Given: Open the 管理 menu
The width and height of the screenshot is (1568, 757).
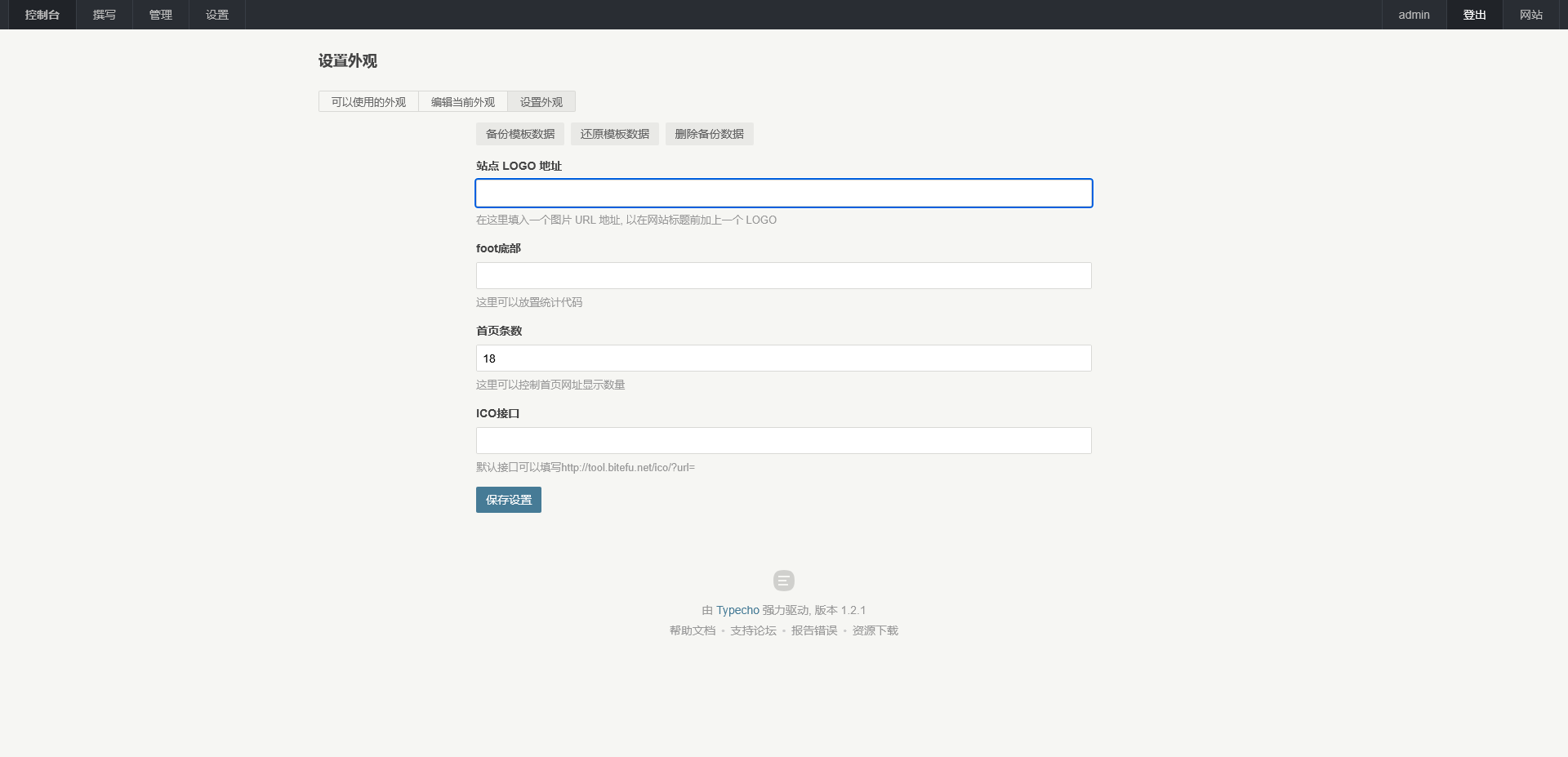Looking at the screenshot, I should click(x=161, y=15).
